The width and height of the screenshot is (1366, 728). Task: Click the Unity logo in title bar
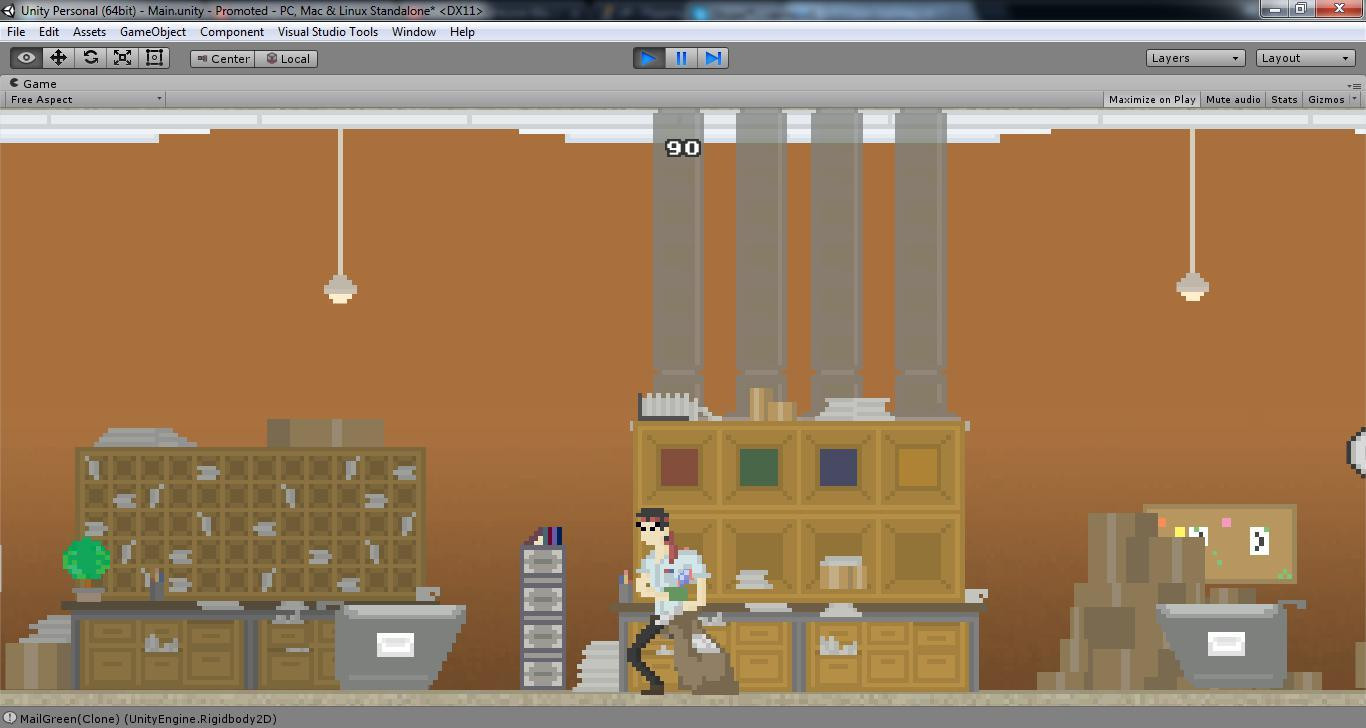click(x=8, y=10)
